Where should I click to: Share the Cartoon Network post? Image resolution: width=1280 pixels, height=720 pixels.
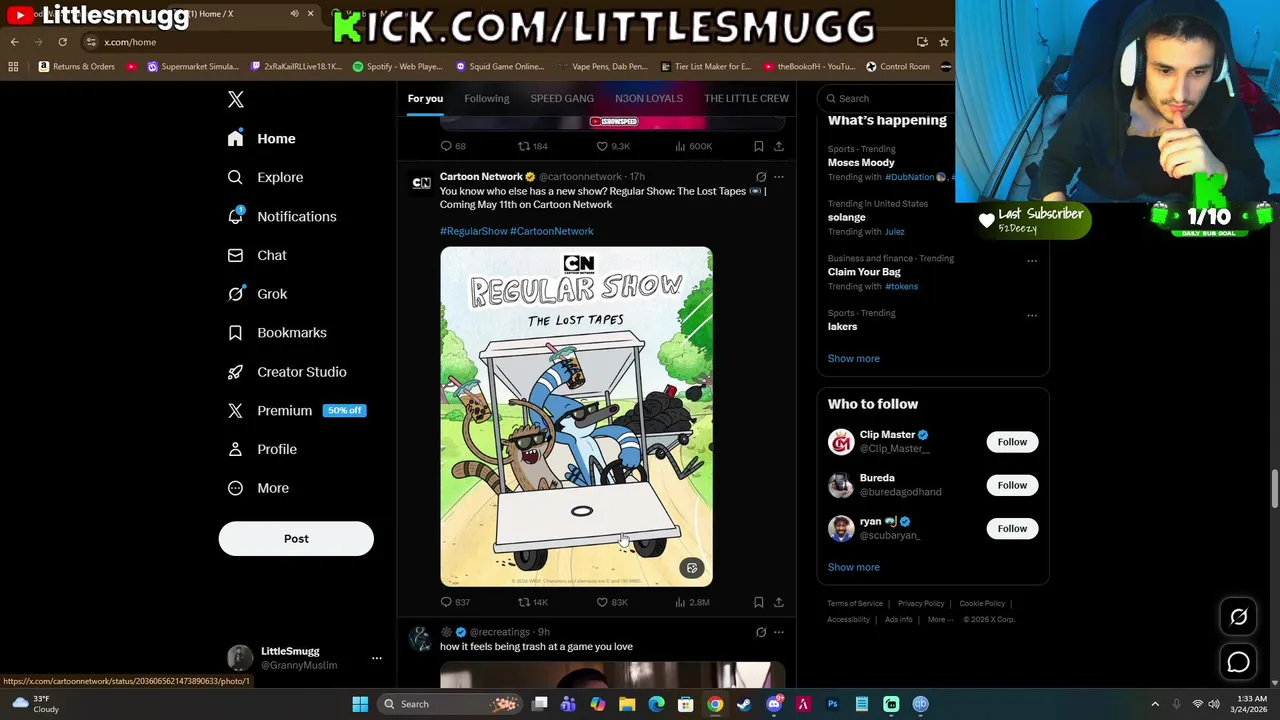779,602
